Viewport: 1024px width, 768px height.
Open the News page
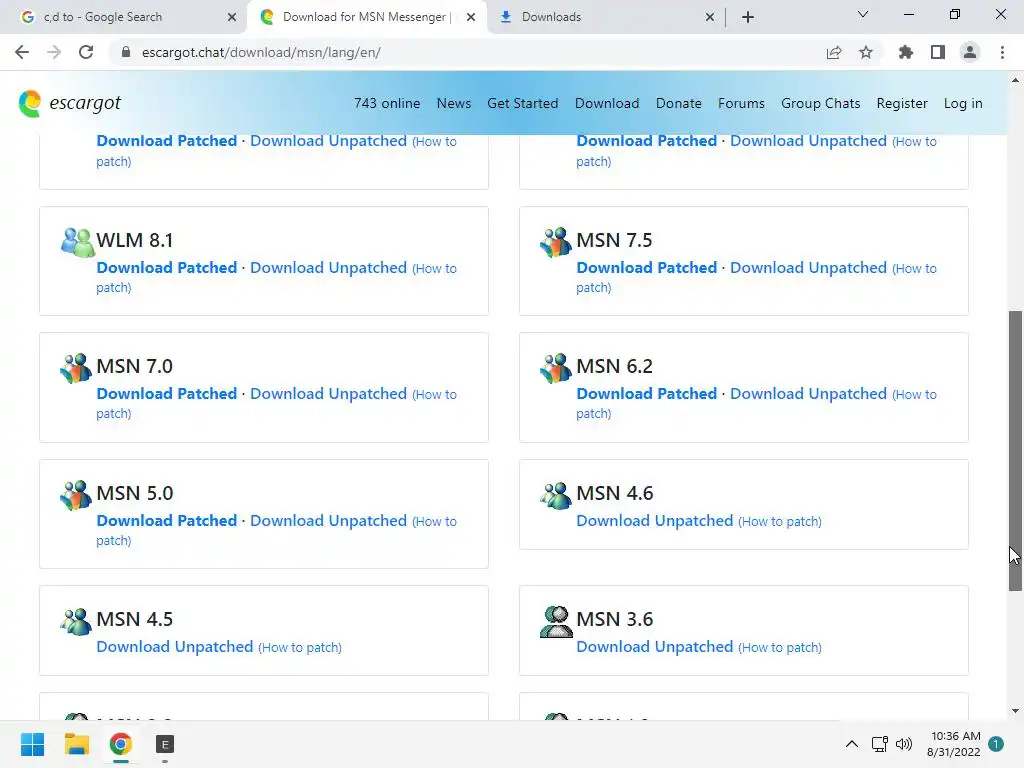(x=454, y=103)
